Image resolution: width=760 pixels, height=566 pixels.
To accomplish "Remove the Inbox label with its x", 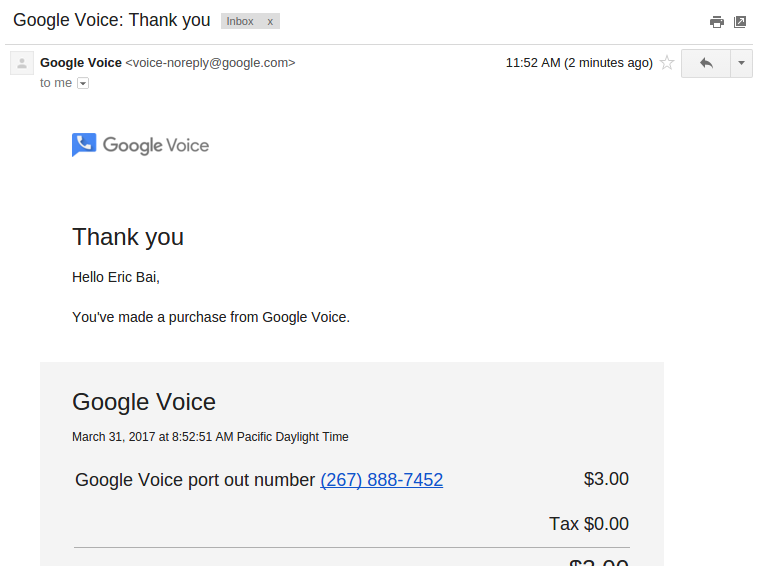I will click(270, 22).
